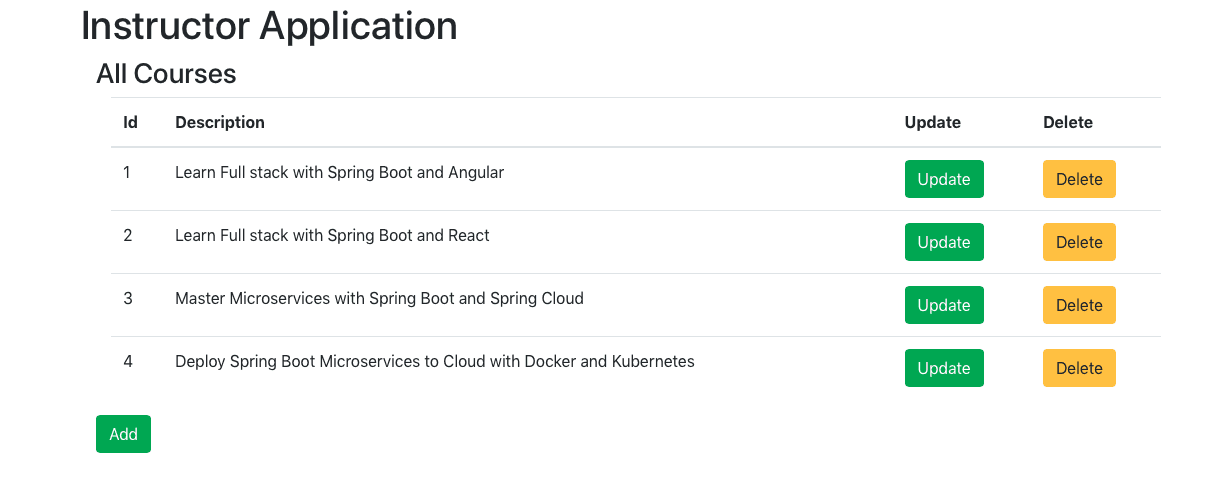Open Update for the Docker and Kubernetes course
The width and height of the screenshot is (1232, 479).
point(944,368)
